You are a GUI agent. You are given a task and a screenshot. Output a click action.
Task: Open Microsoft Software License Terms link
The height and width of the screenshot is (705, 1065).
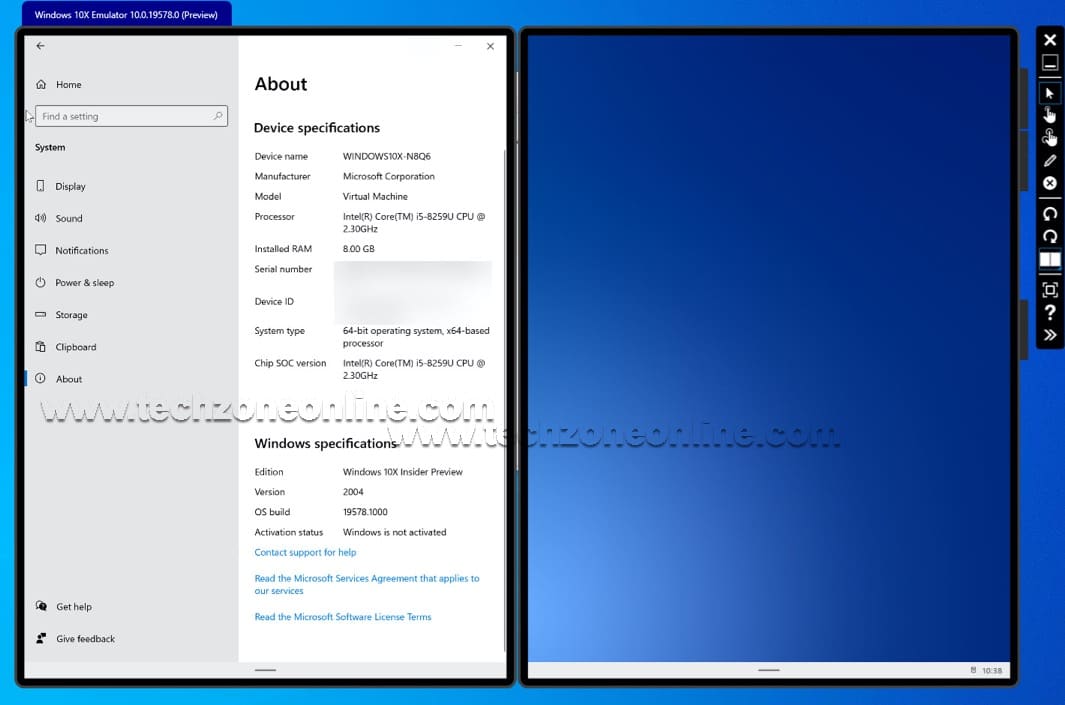(342, 617)
